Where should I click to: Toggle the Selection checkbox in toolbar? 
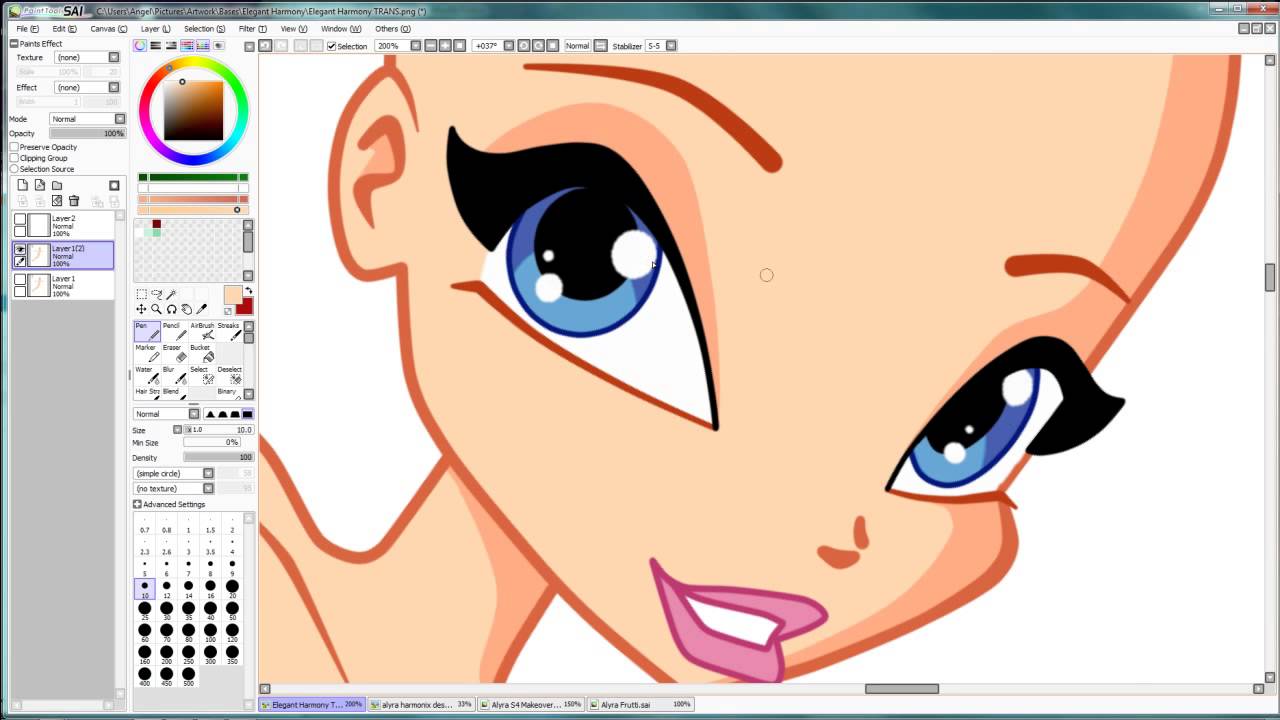tap(332, 46)
